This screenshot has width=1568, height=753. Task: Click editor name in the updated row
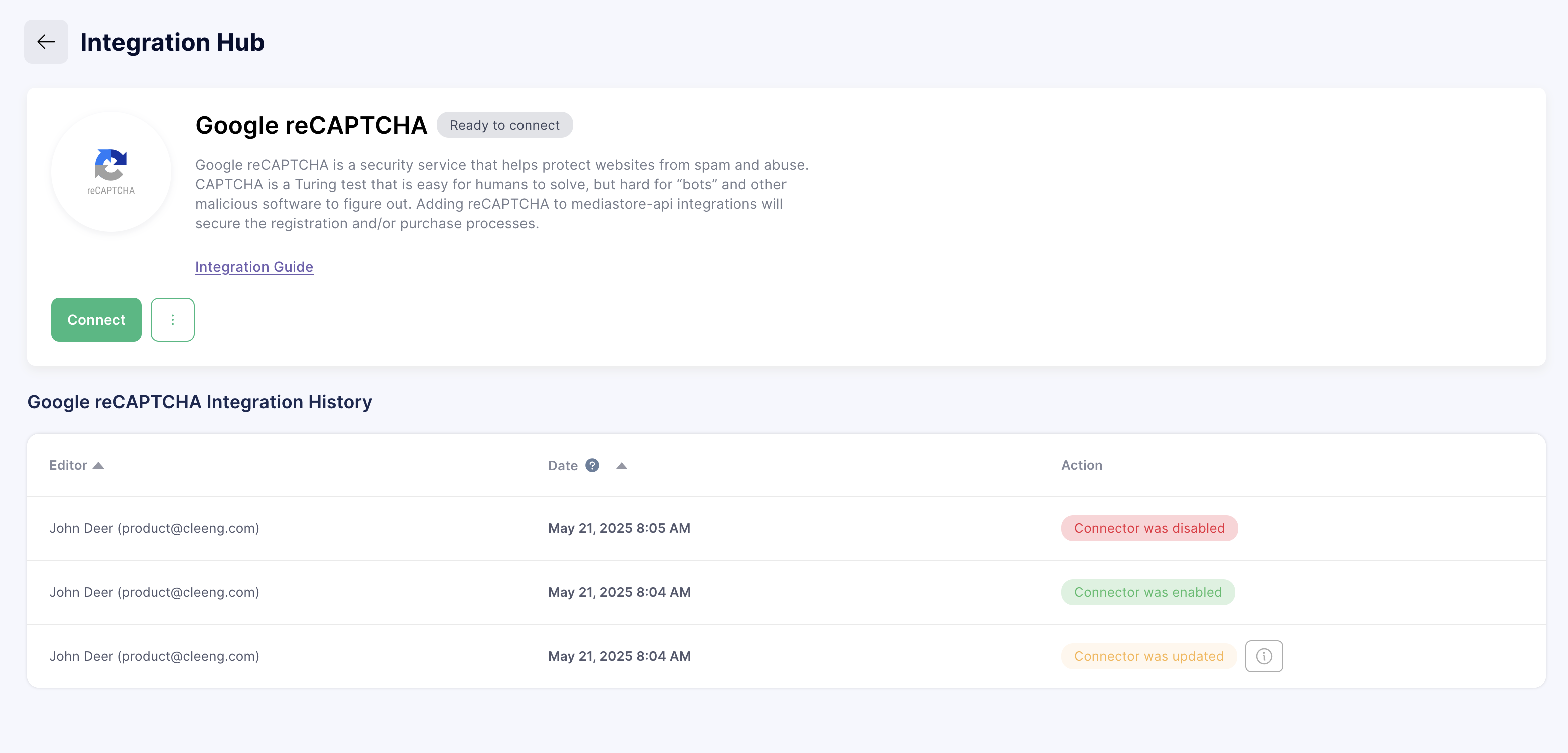(x=154, y=656)
